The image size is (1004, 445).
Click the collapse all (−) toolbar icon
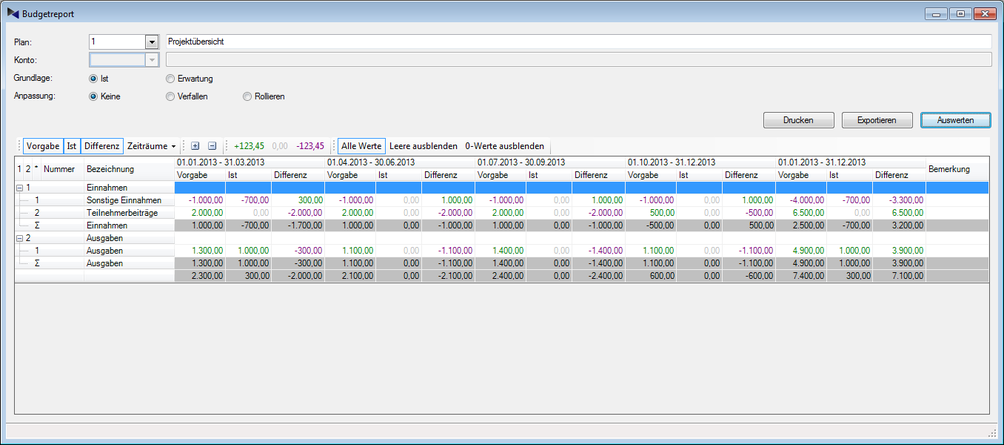(x=212, y=146)
